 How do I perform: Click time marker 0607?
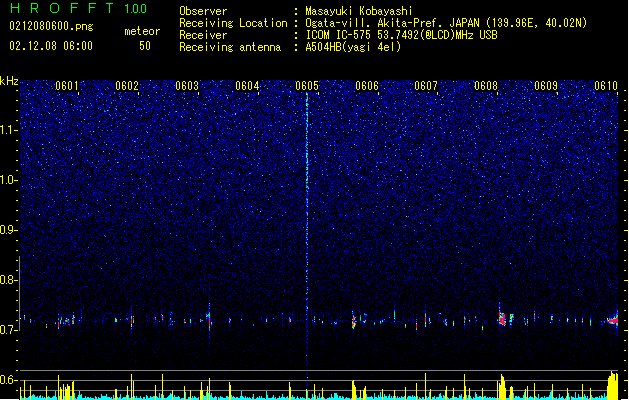coord(426,86)
